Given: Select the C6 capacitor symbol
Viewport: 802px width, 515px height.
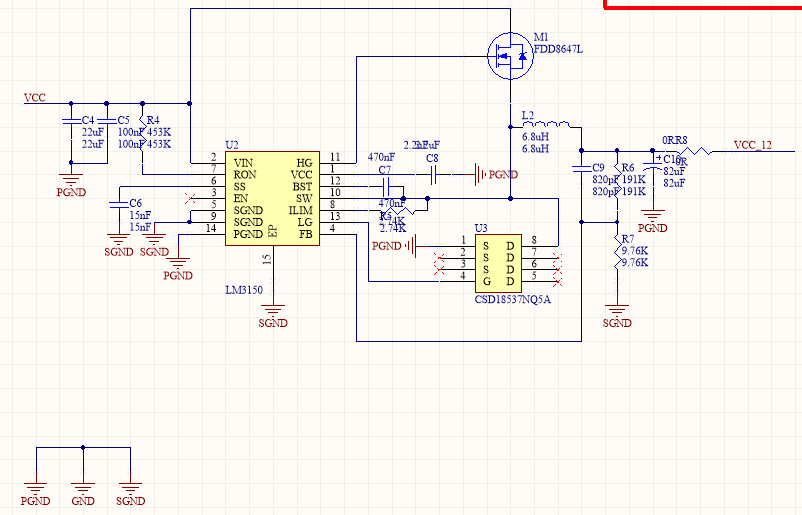Looking at the screenshot, I should pos(119,205).
